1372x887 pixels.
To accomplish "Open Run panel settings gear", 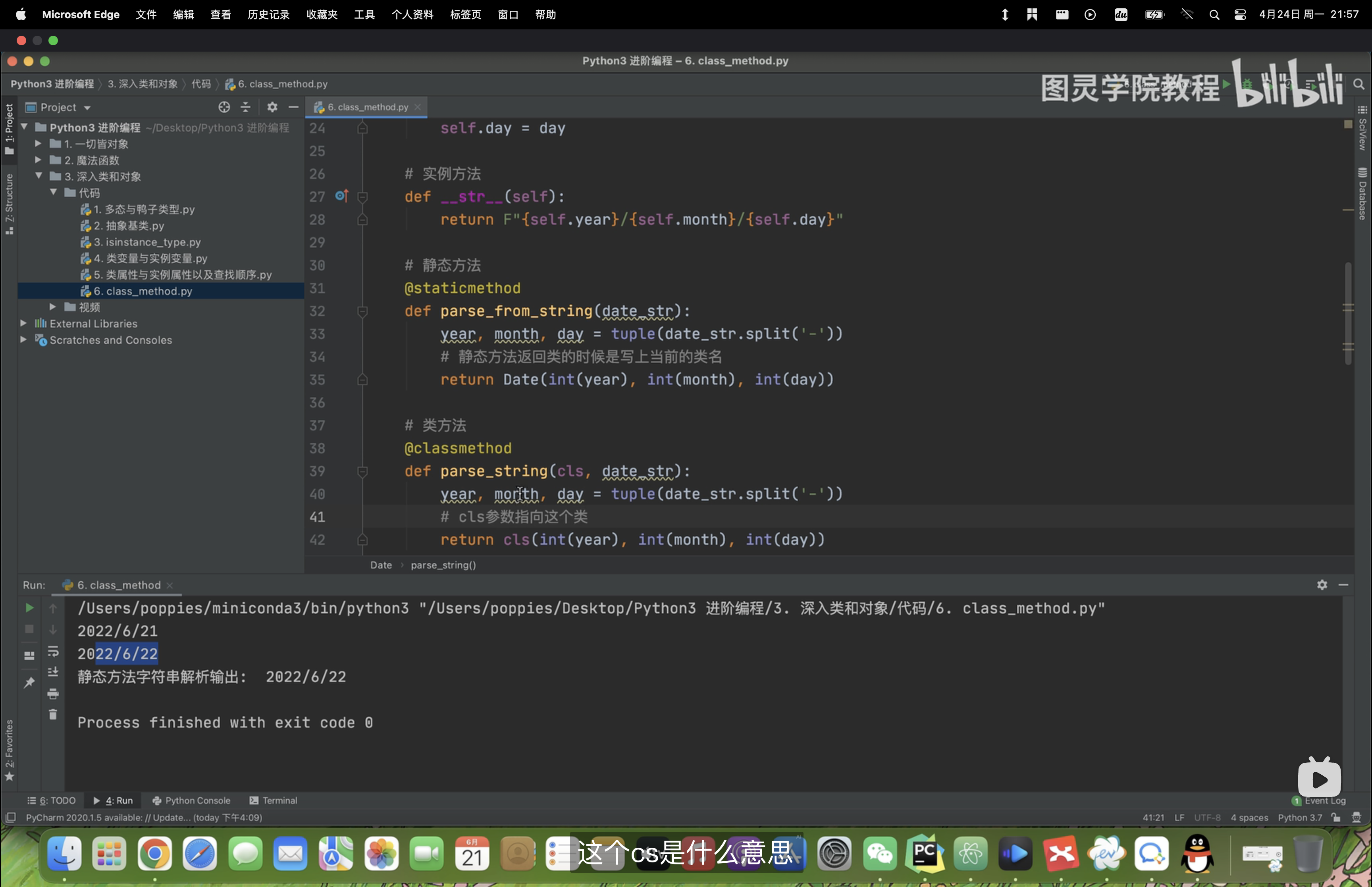I will tap(1322, 584).
